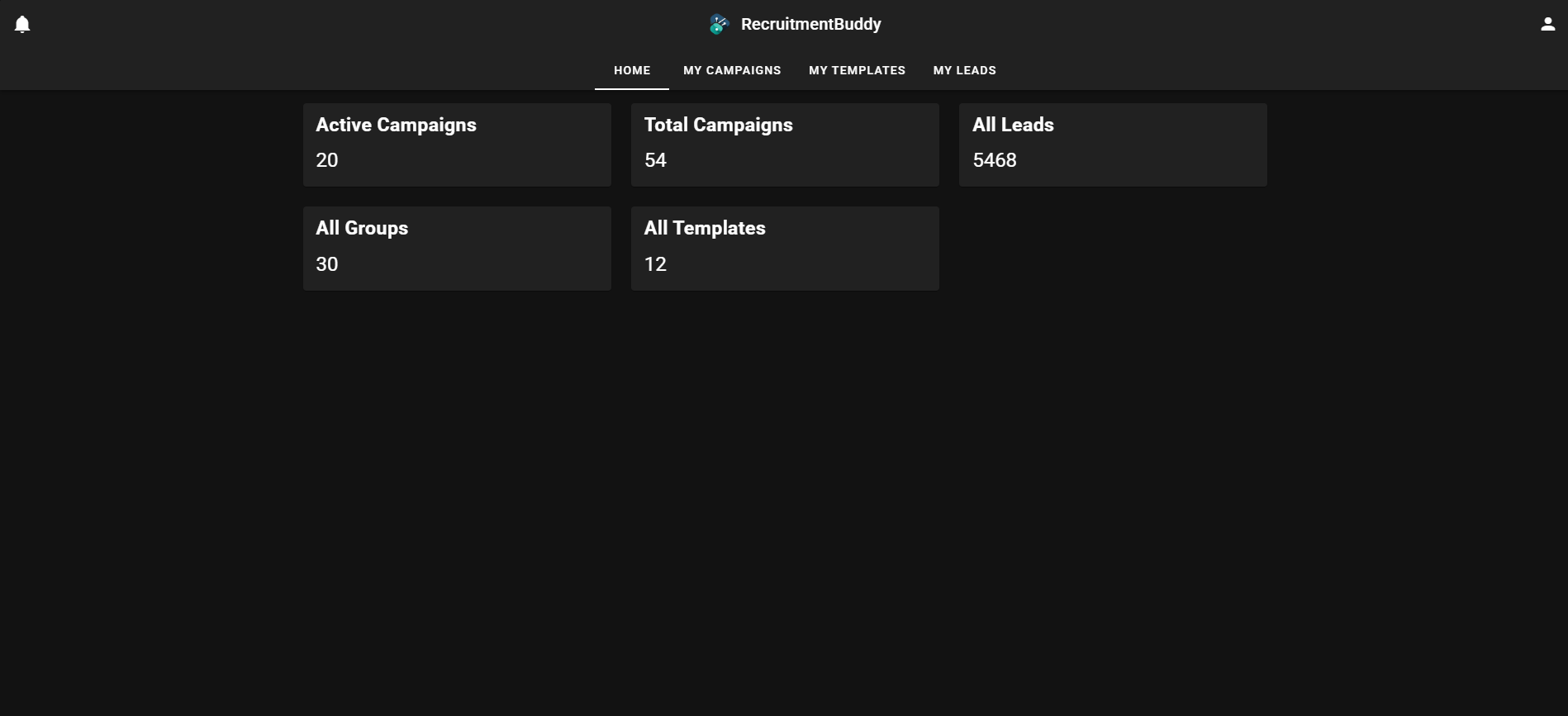
Task: Select the My Leads tab
Action: (x=964, y=70)
